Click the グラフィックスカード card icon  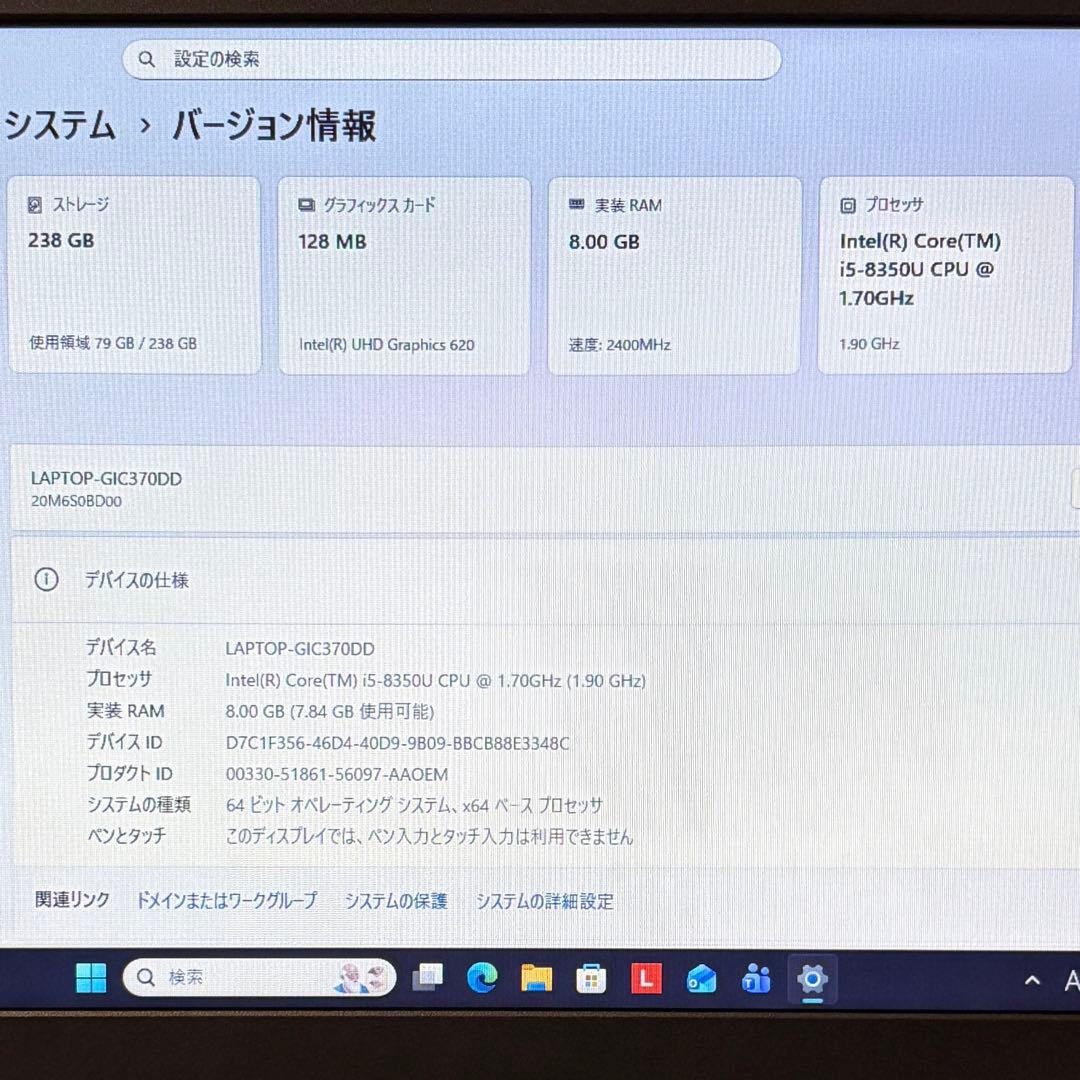click(306, 204)
